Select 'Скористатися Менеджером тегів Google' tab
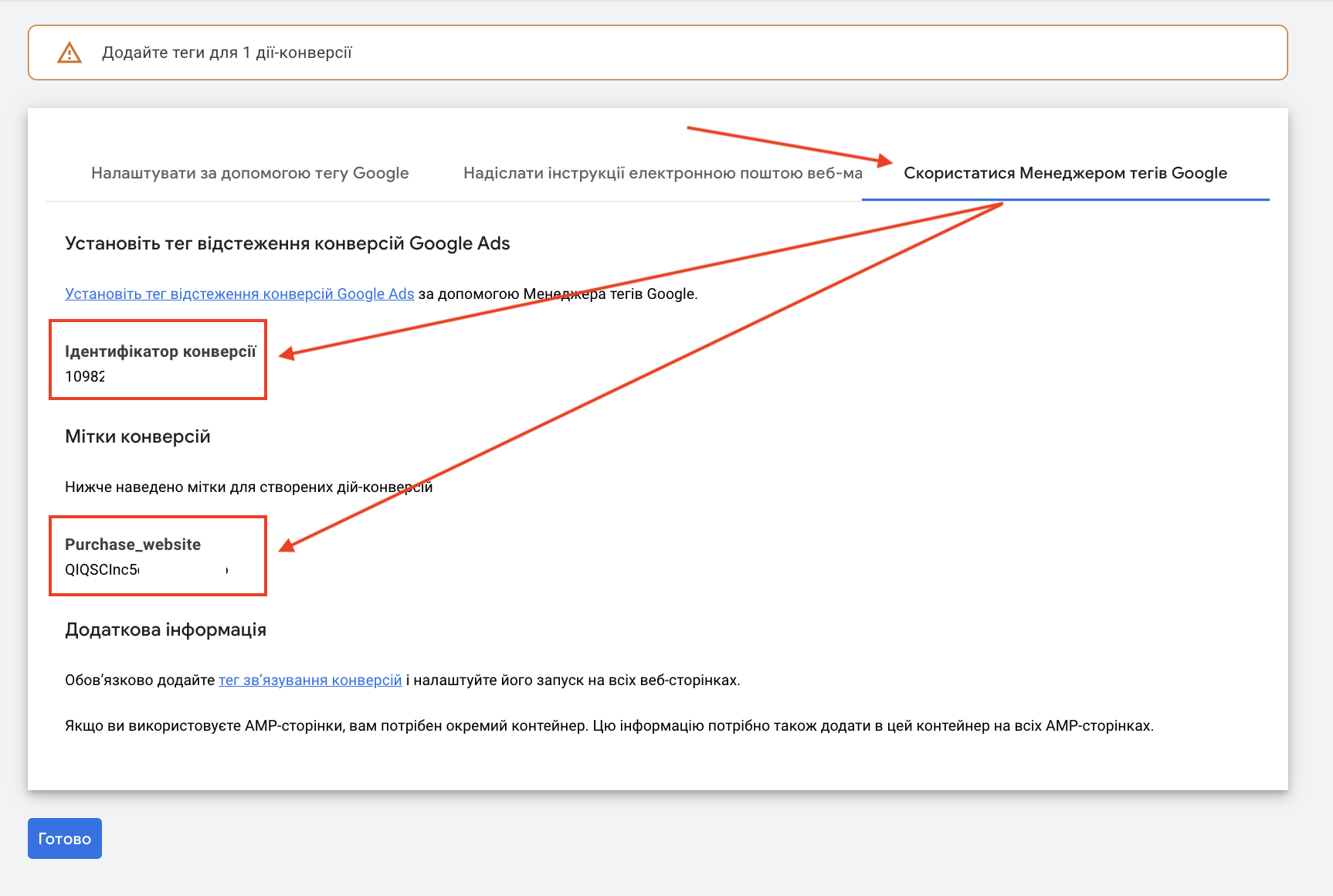1333x896 pixels. (1065, 173)
